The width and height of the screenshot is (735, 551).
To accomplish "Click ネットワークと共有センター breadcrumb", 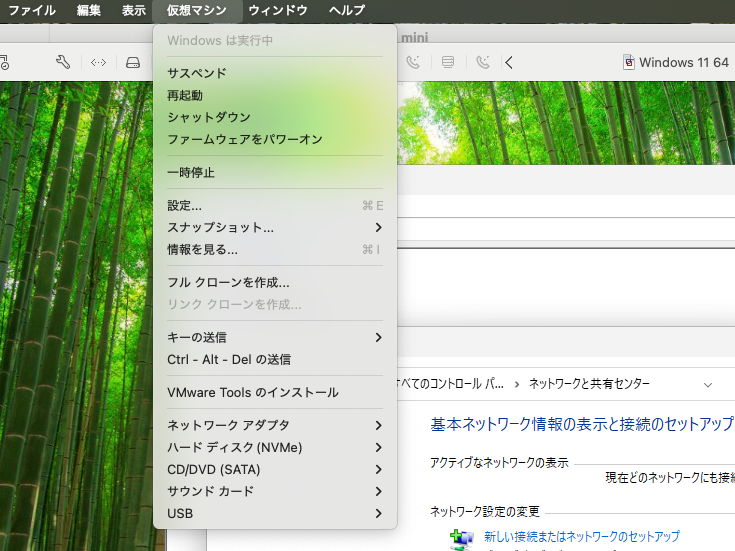I will pos(589,384).
